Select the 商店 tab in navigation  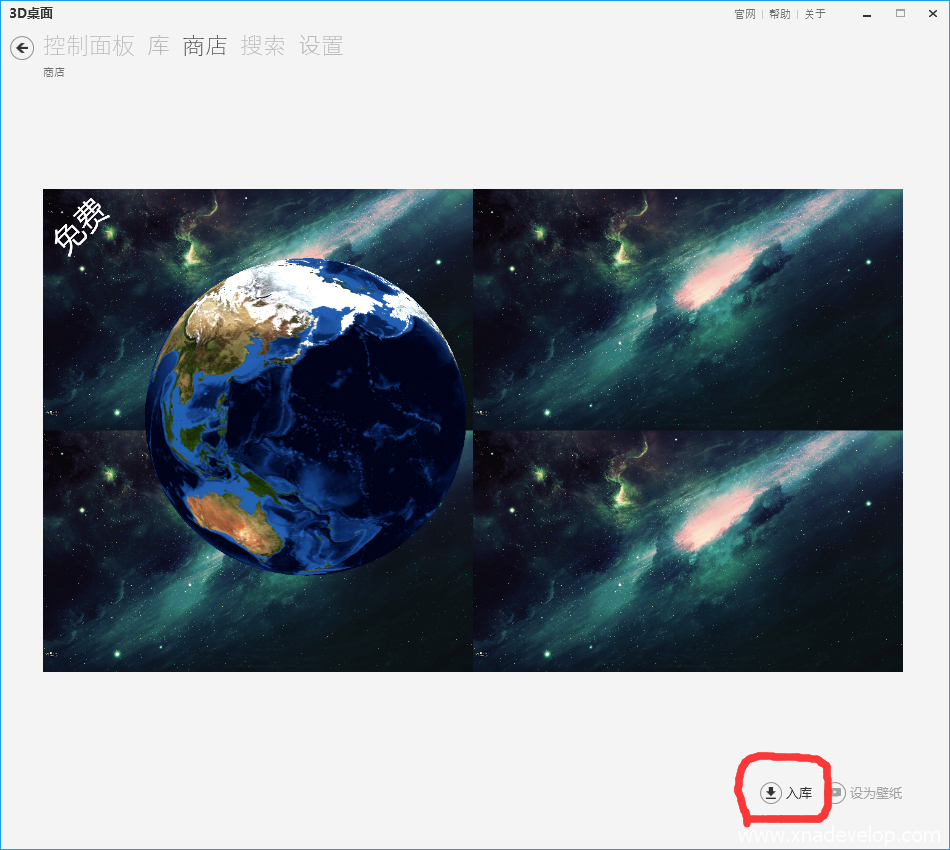[204, 46]
